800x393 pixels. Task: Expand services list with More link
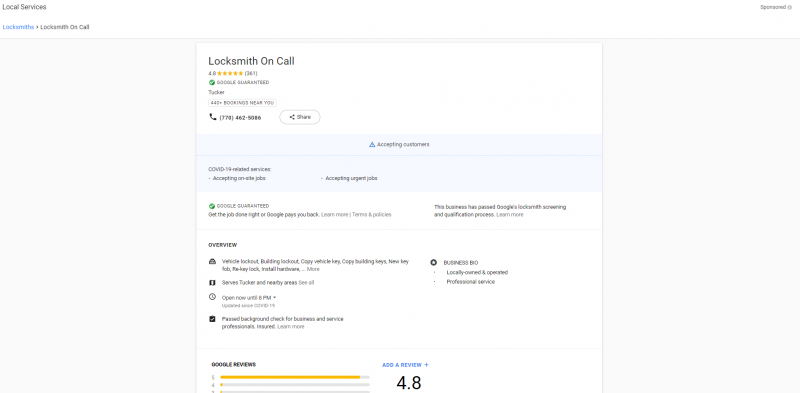pos(313,269)
